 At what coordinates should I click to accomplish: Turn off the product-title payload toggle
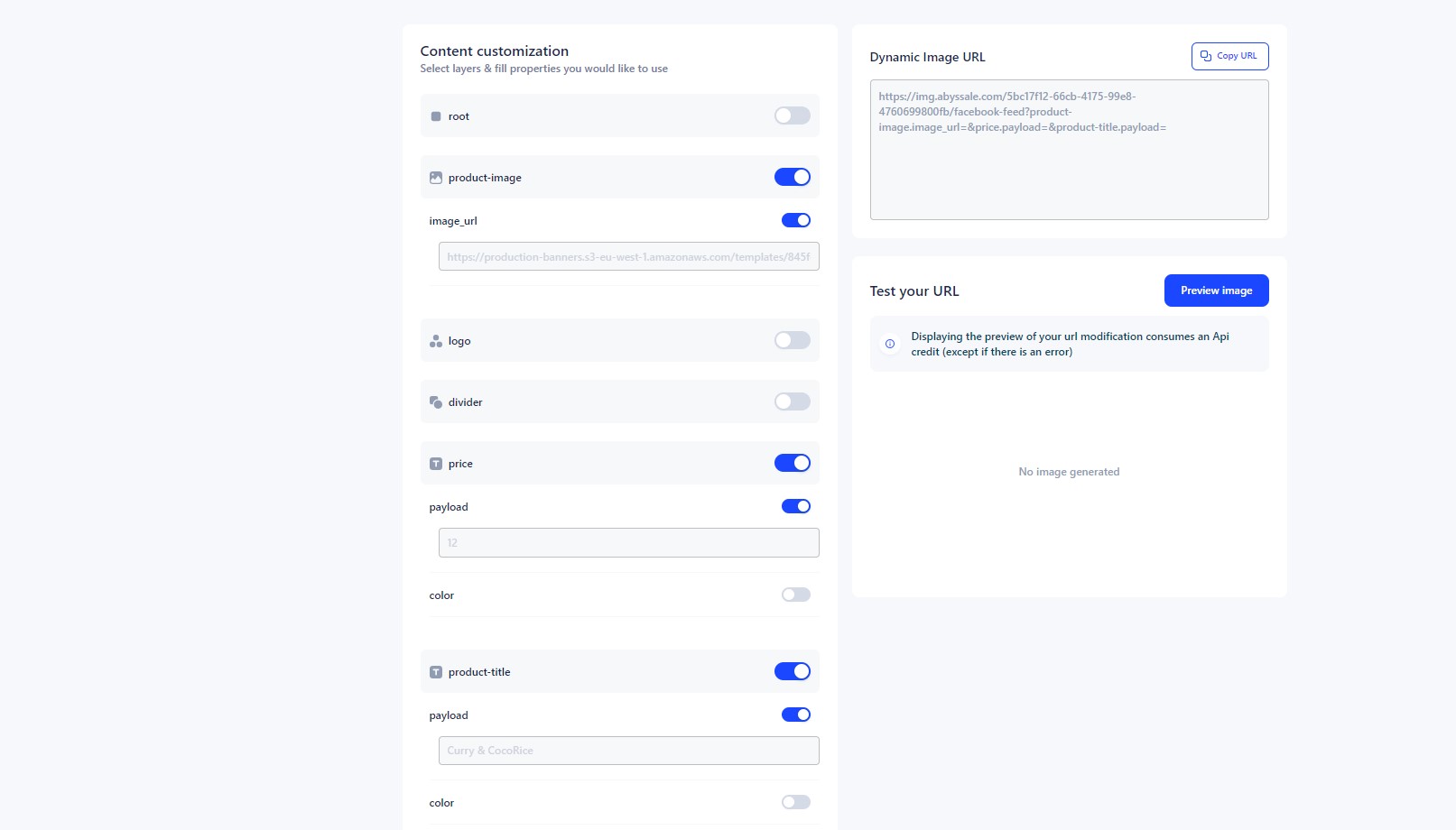pos(795,715)
